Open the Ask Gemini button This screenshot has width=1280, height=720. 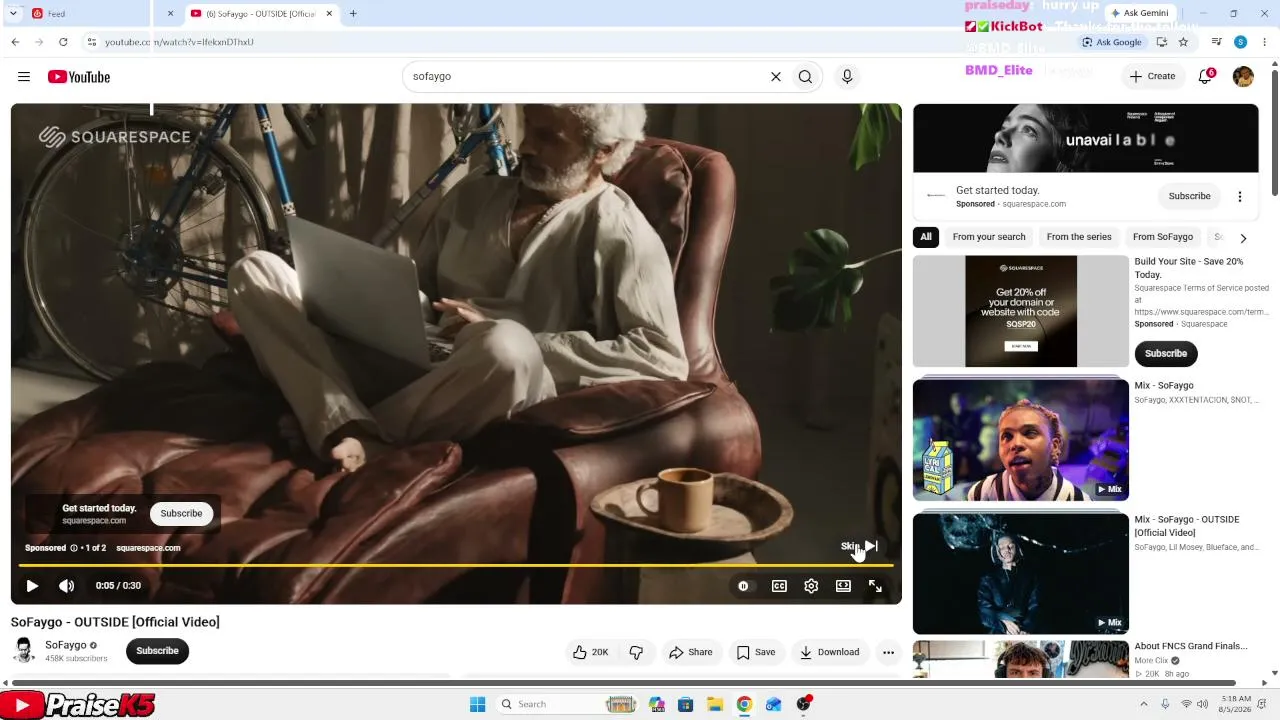1139,14
